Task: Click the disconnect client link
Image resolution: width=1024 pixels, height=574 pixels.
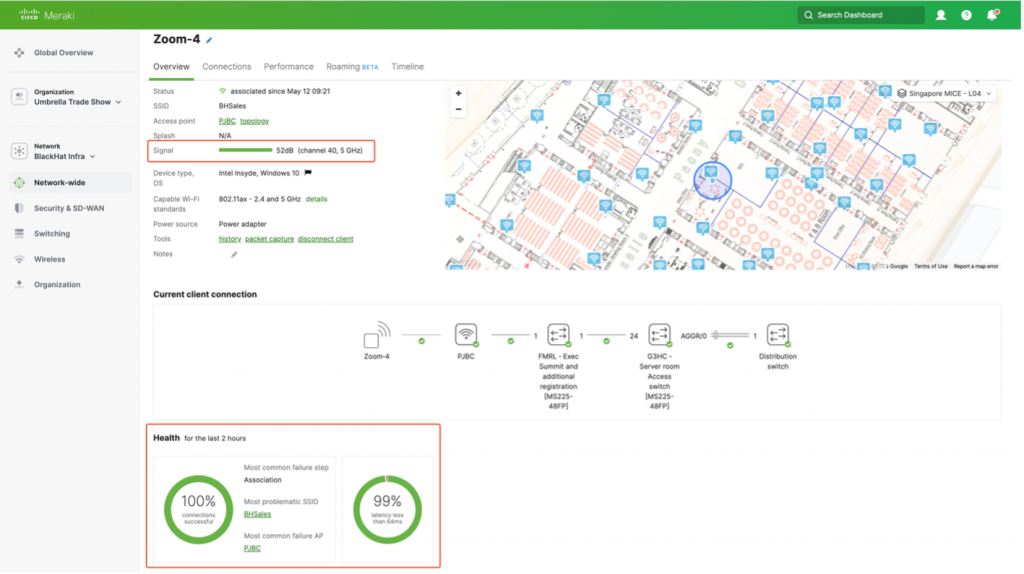Action: [x=325, y=239]
